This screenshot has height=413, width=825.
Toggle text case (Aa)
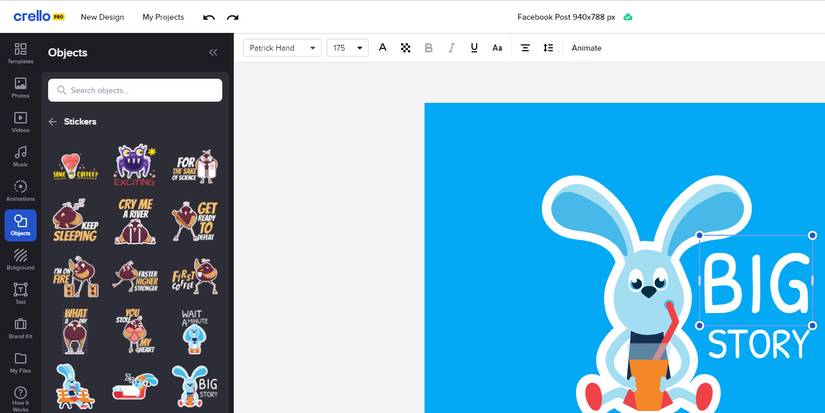pos(497,48)
